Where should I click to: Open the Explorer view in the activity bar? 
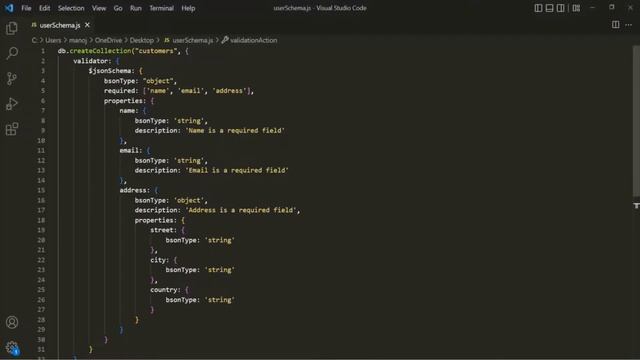[x=12, y=28]
